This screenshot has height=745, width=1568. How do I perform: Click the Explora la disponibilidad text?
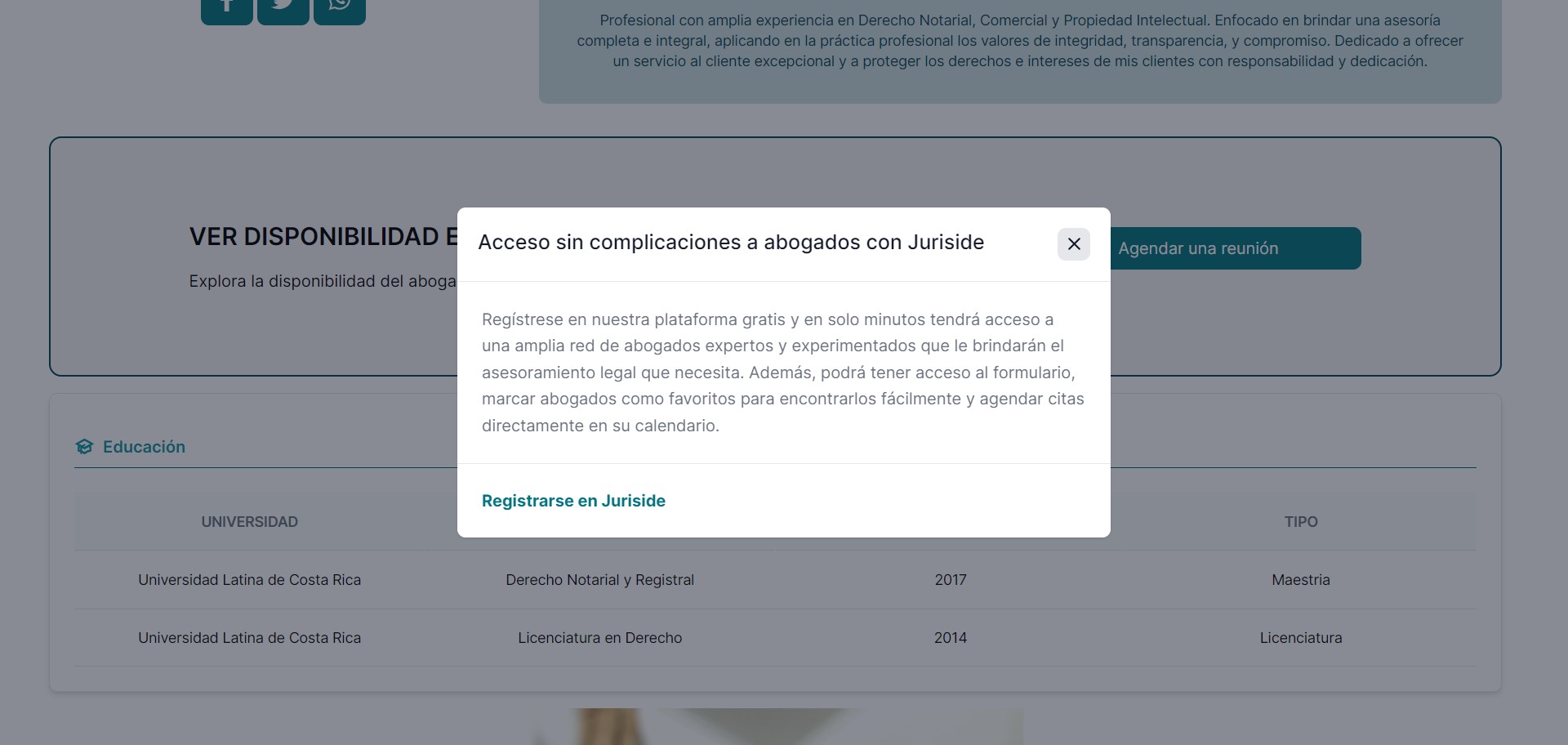pos(323,281)
